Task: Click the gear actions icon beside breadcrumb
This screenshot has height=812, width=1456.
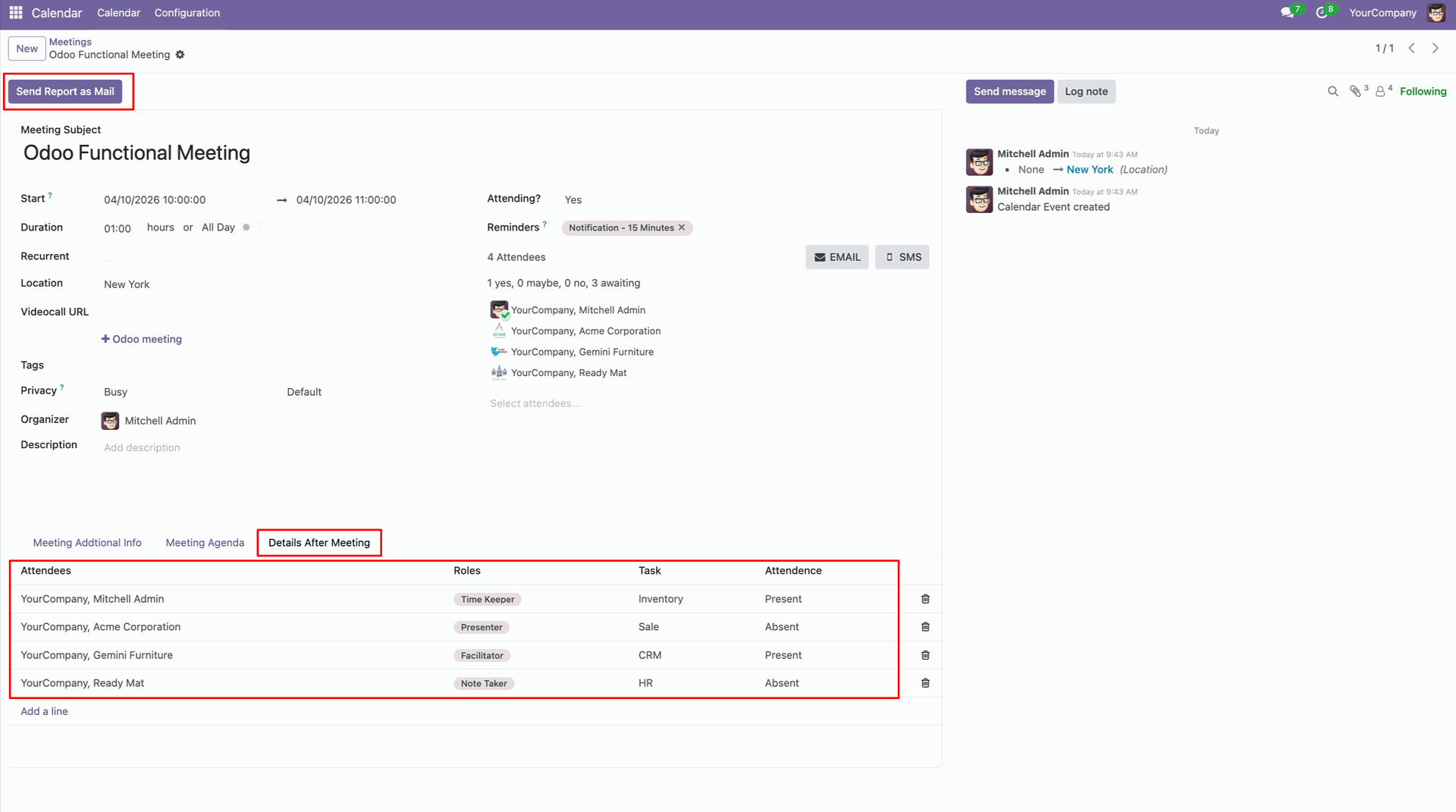Action: (180, 55)
